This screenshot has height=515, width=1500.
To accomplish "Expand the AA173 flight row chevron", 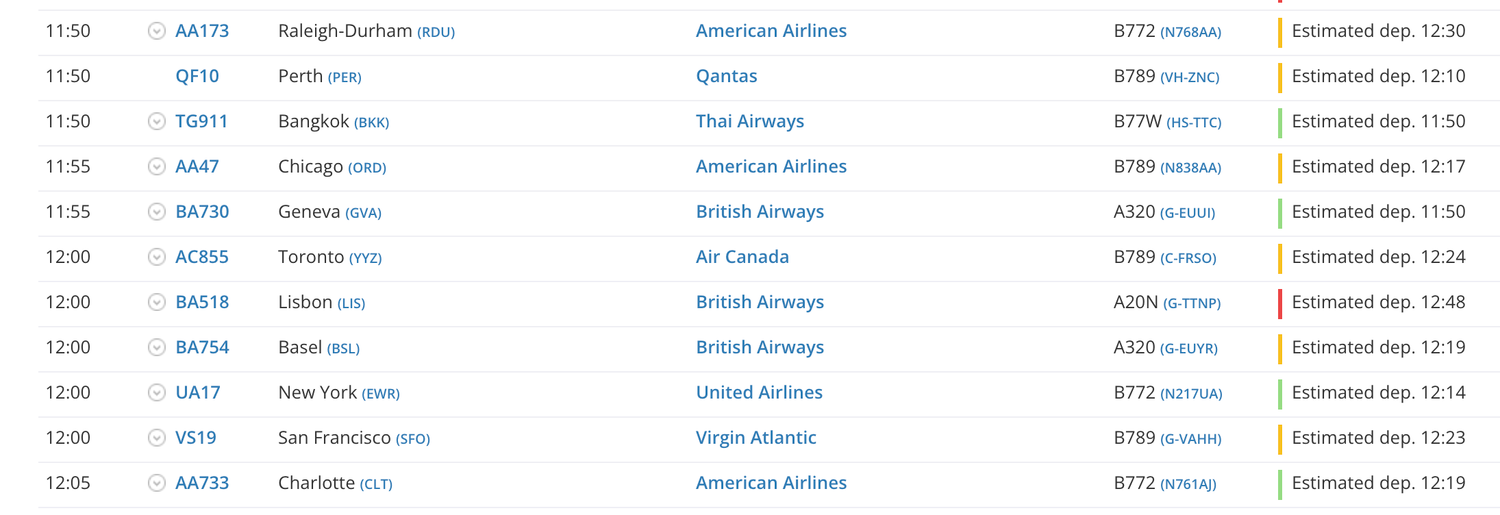I will 156,31.
